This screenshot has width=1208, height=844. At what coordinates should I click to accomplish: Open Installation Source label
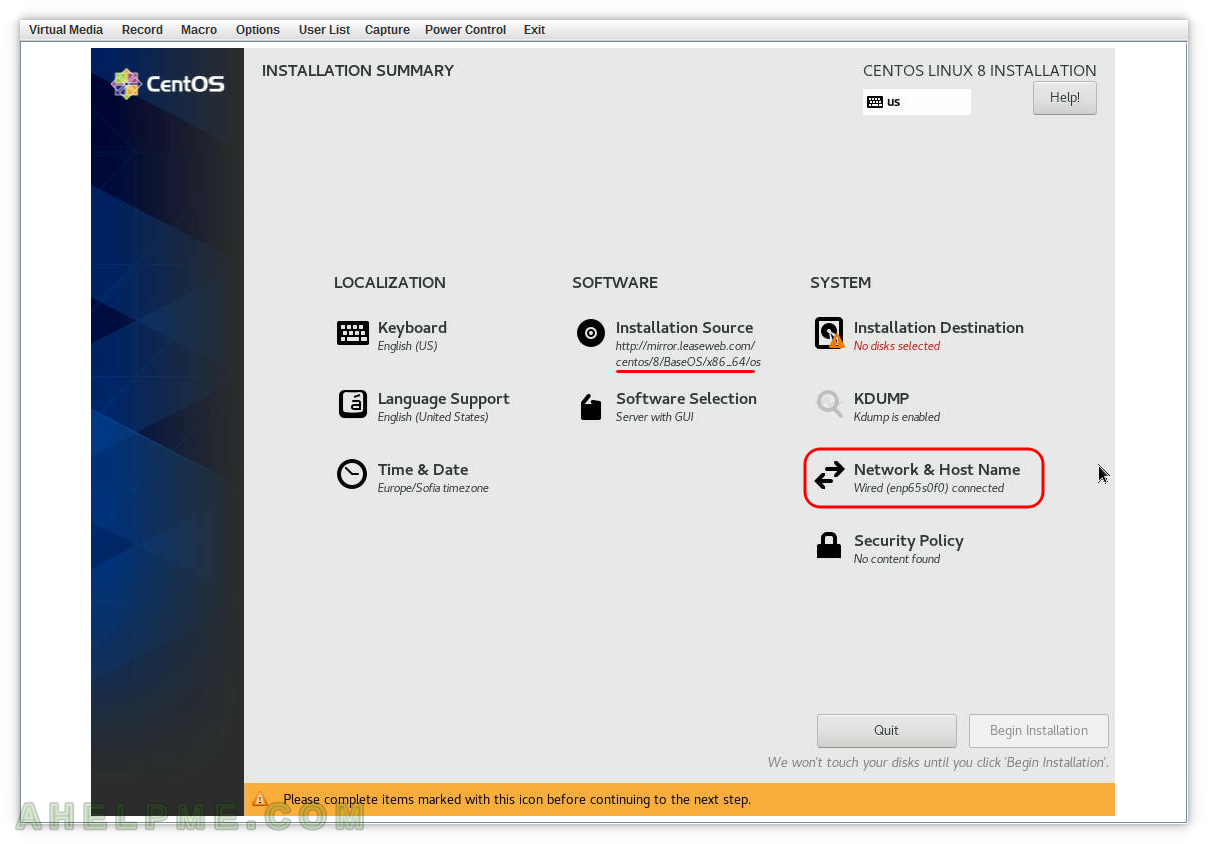coord(684,328)
